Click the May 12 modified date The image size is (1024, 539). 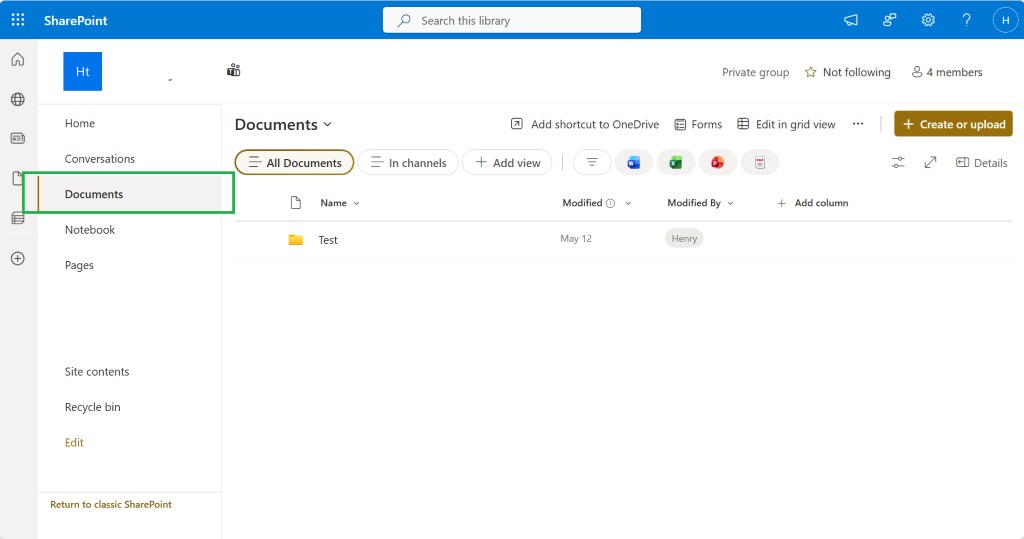pyautogui.click(x=576, y=238)
